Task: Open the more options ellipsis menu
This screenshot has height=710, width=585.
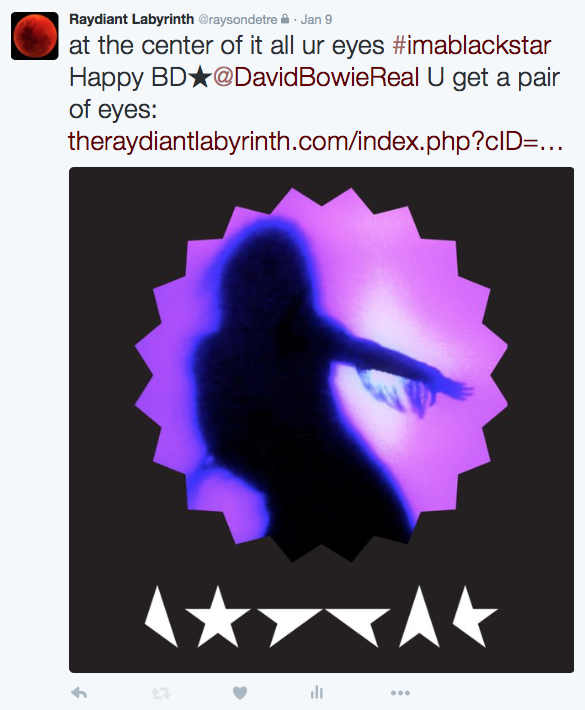Action: (x=400, y=693)
